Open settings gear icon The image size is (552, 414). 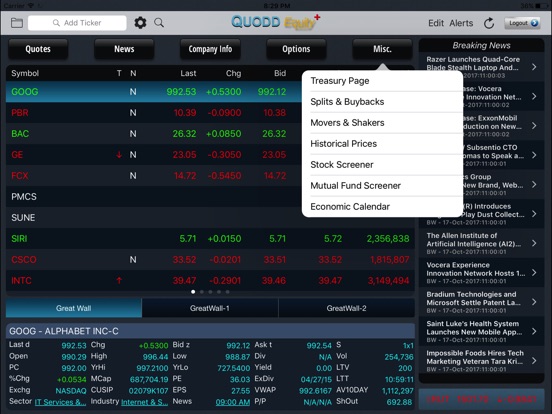coord(140,23)
